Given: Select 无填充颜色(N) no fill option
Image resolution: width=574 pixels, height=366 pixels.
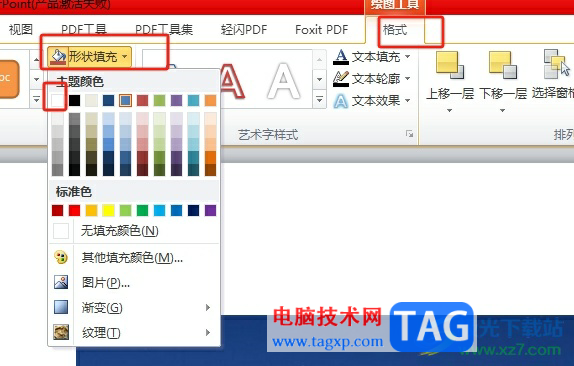Looking at the screenshot, I should coord(134,231).
